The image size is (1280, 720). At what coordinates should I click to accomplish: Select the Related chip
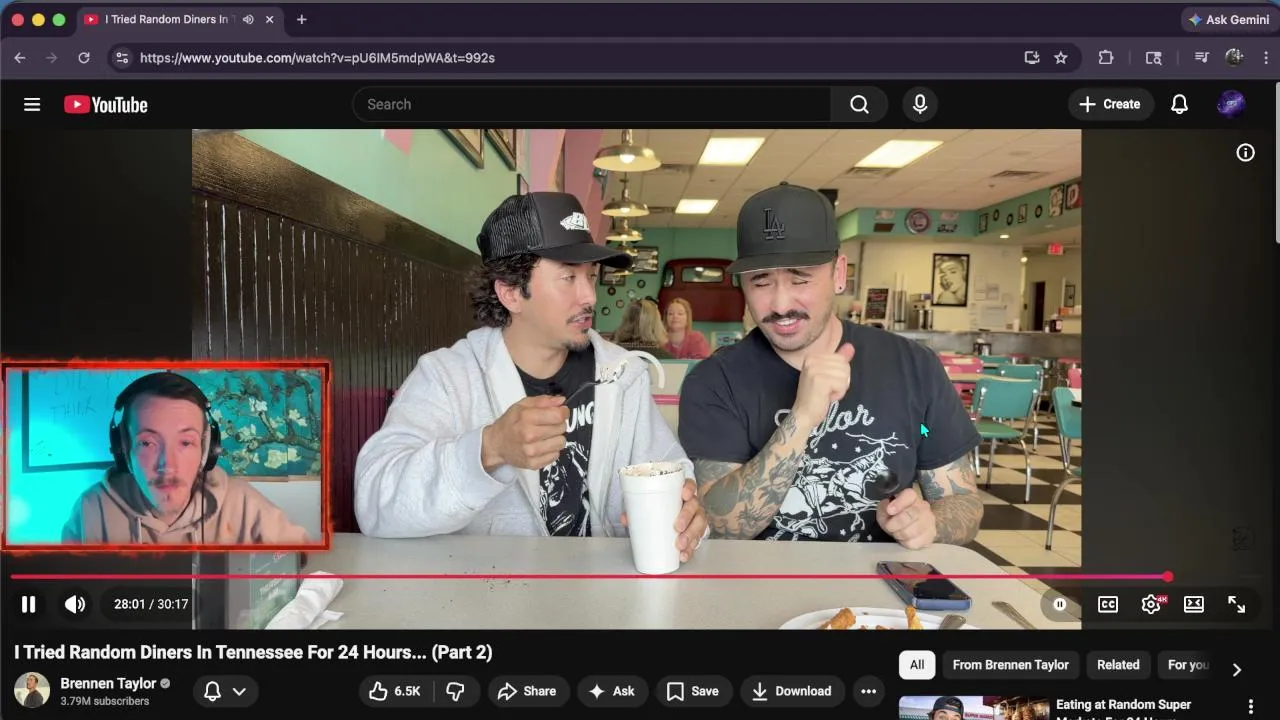point(1118,665)
